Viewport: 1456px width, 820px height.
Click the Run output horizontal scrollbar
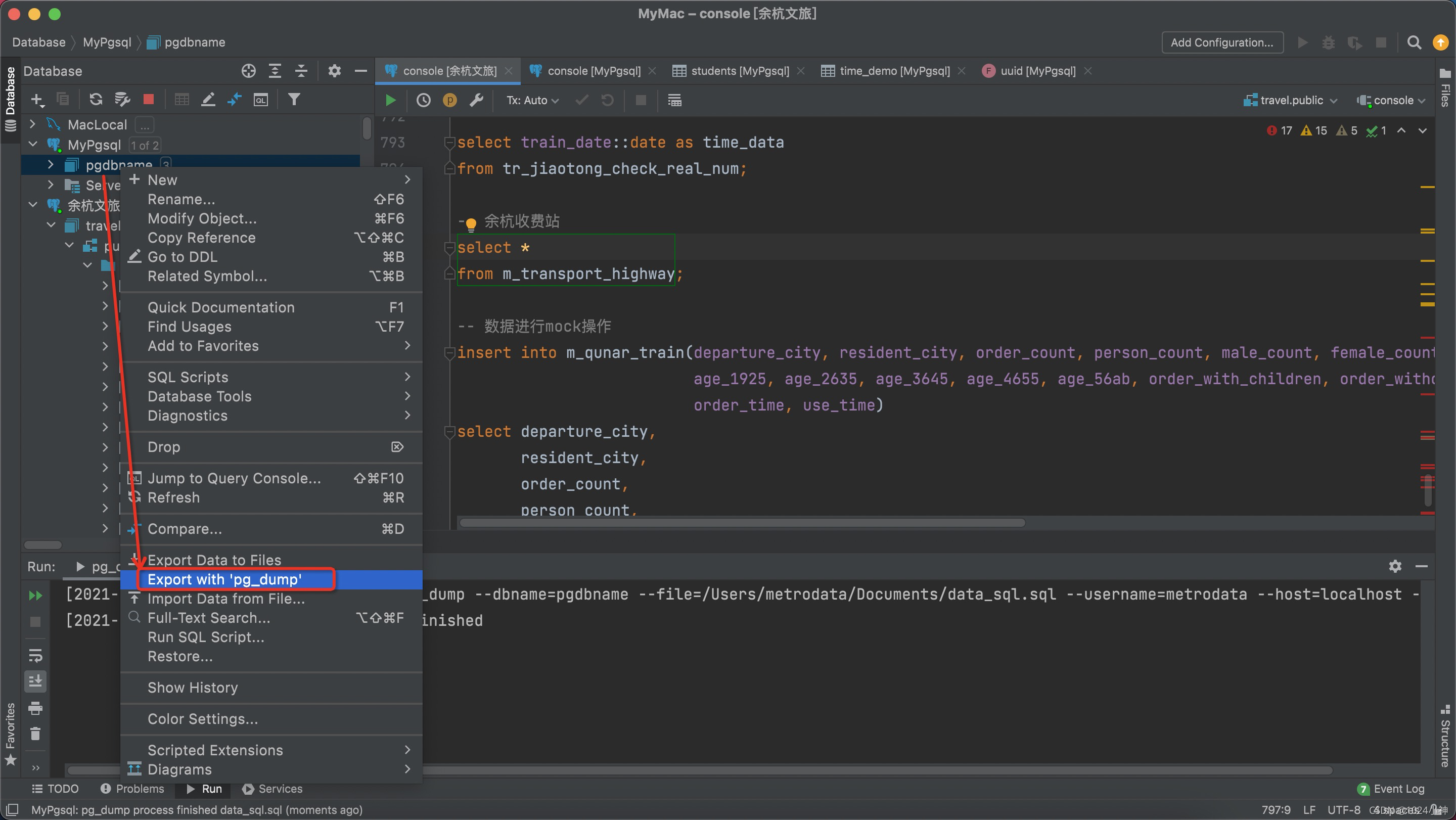tap(700, 770)
